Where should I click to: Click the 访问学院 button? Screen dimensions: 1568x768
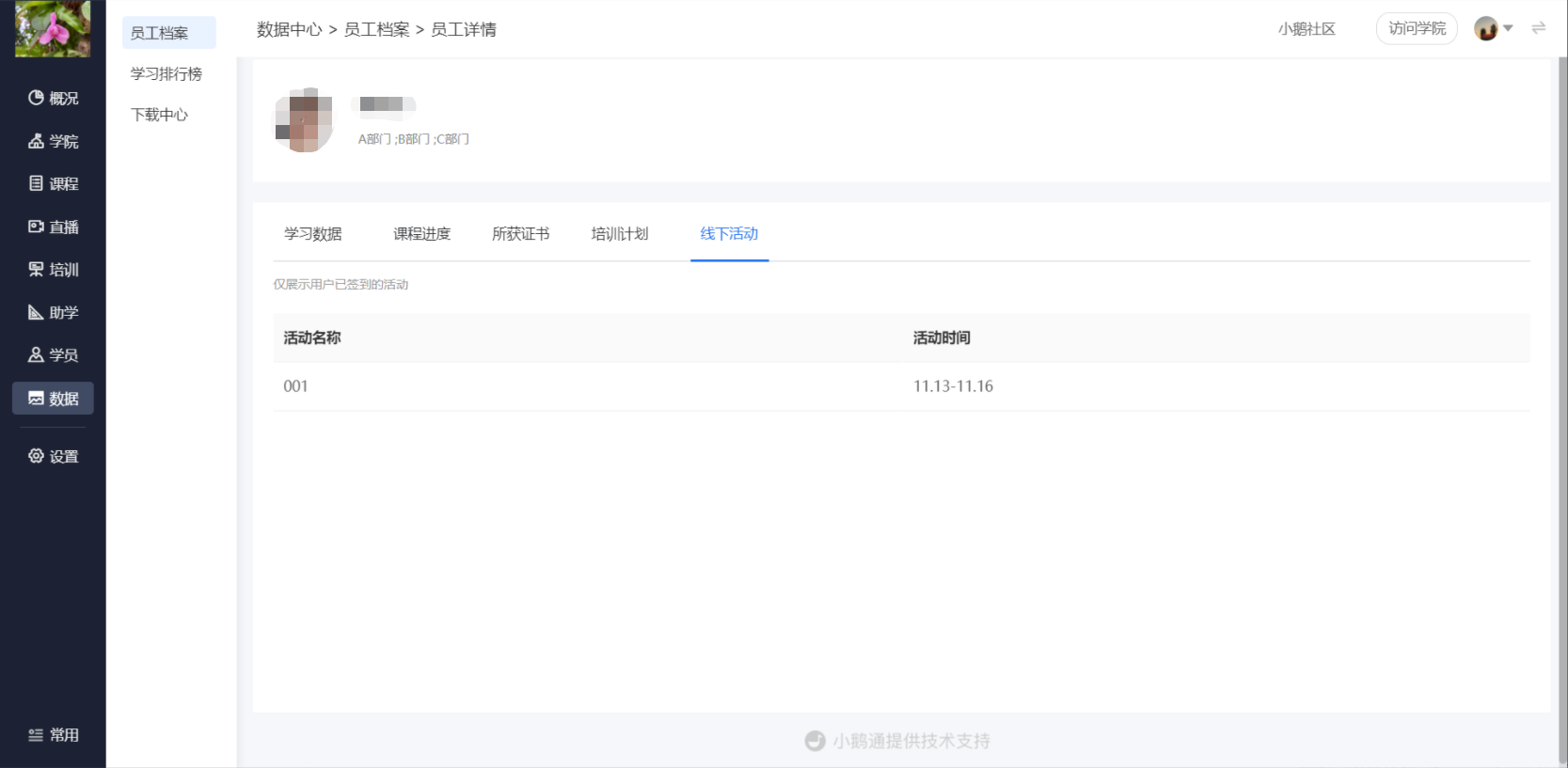[1417, 28]
